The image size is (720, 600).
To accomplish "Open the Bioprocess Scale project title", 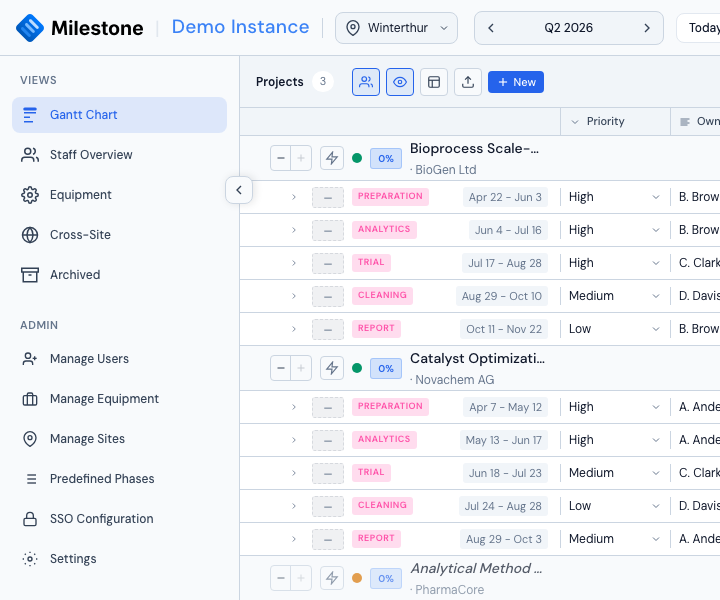I will pyautogui.click(x=474, y=149).
